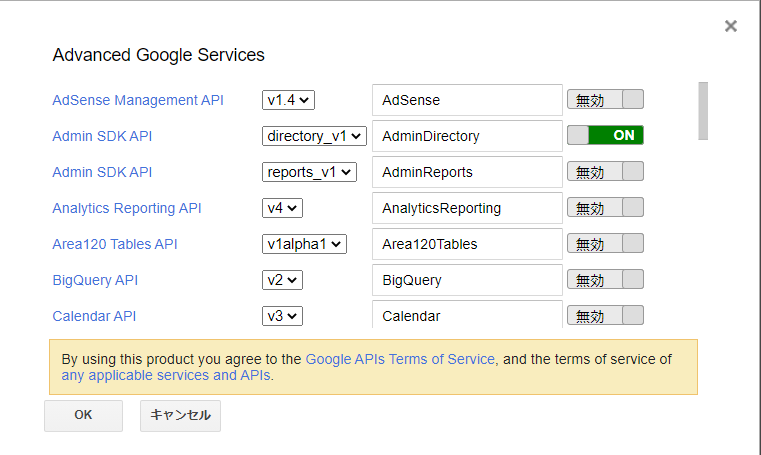Screen dimensions: 761x455
Task: Click the キャンセル (Cancel) button
Action: [181, 416]
